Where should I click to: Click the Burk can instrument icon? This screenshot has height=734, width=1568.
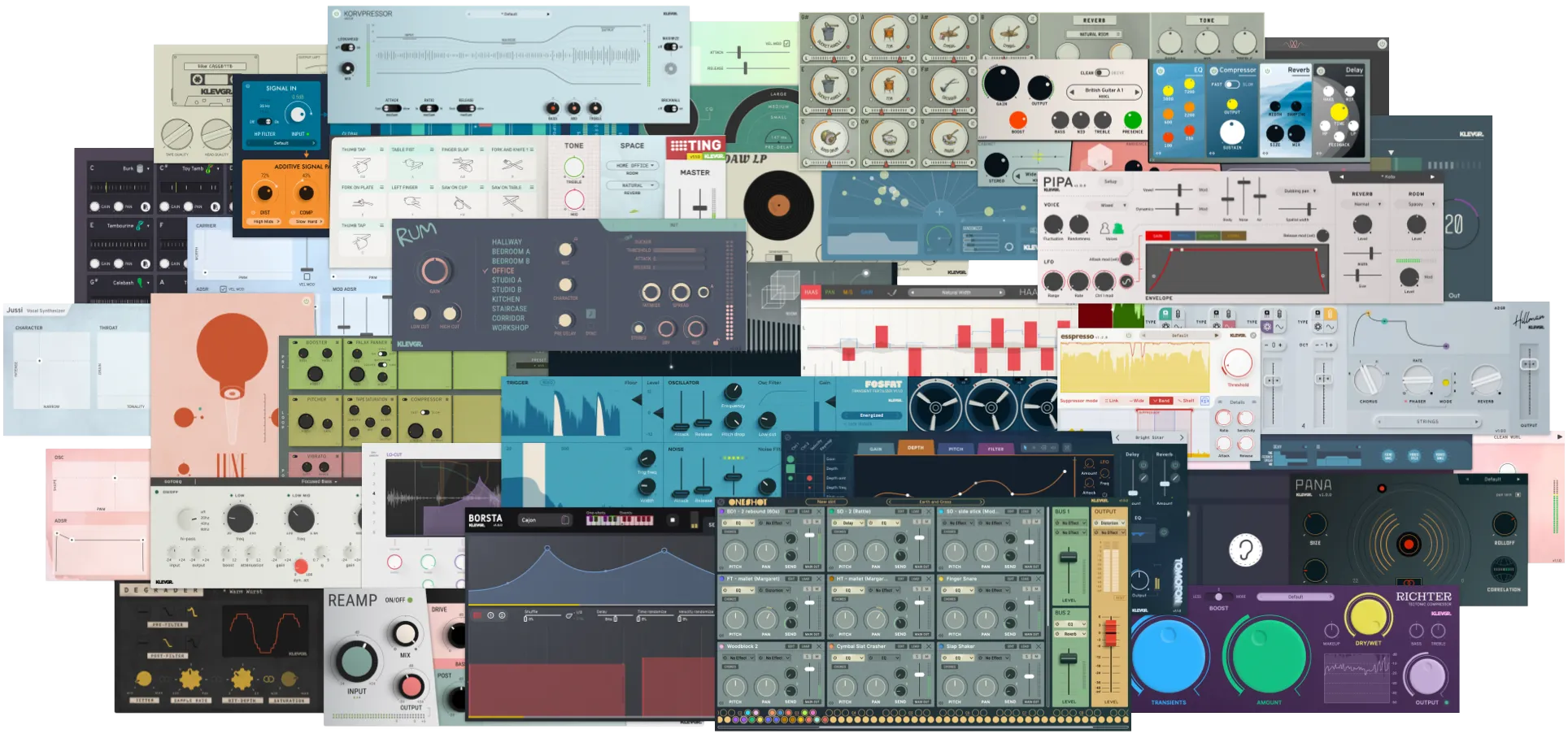140,168
